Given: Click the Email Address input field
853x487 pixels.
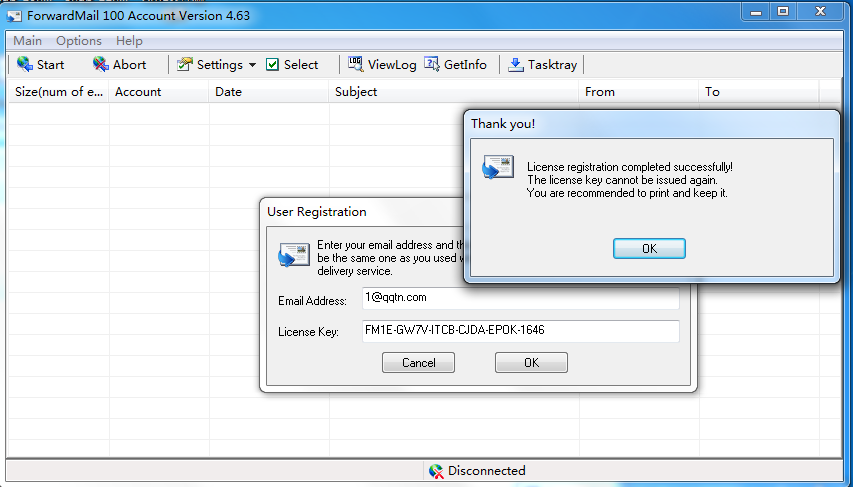Looking at the screenshot, I should (x=520, y=299).
